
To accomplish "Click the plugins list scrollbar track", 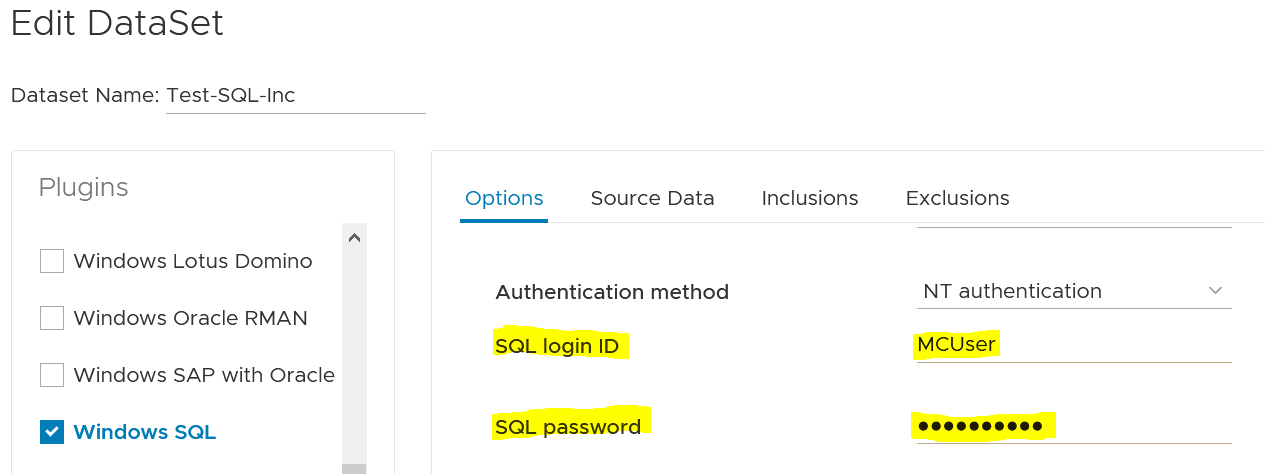I will (354, 350).
